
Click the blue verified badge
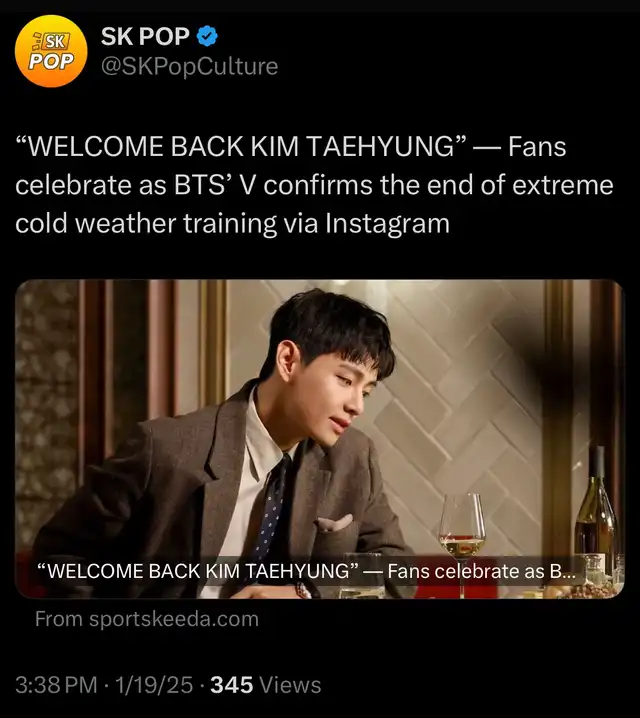207,37
